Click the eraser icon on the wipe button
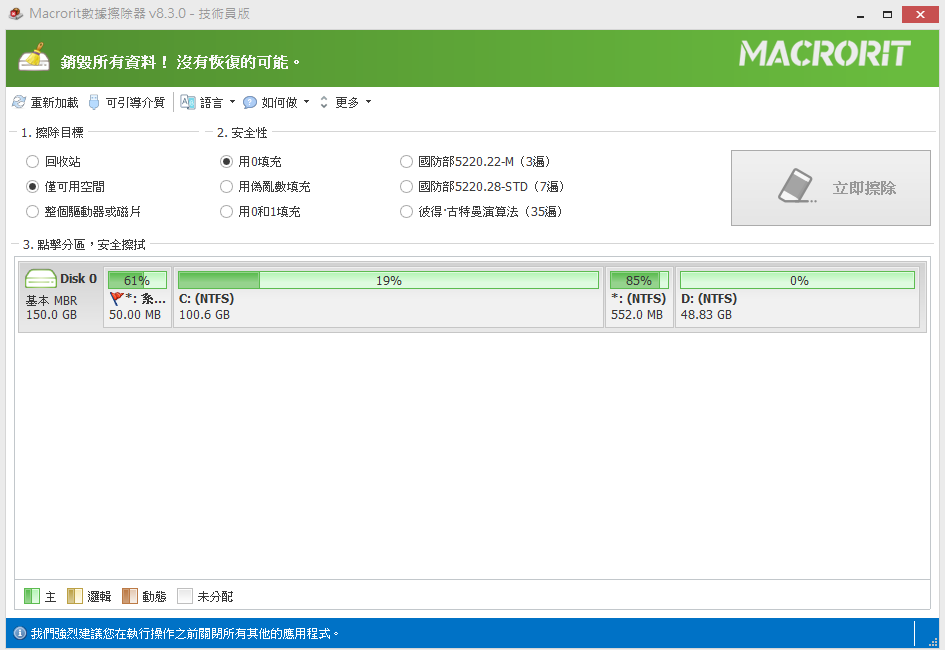This screenshot has height=650, width=945. click(x=797, y=186)
